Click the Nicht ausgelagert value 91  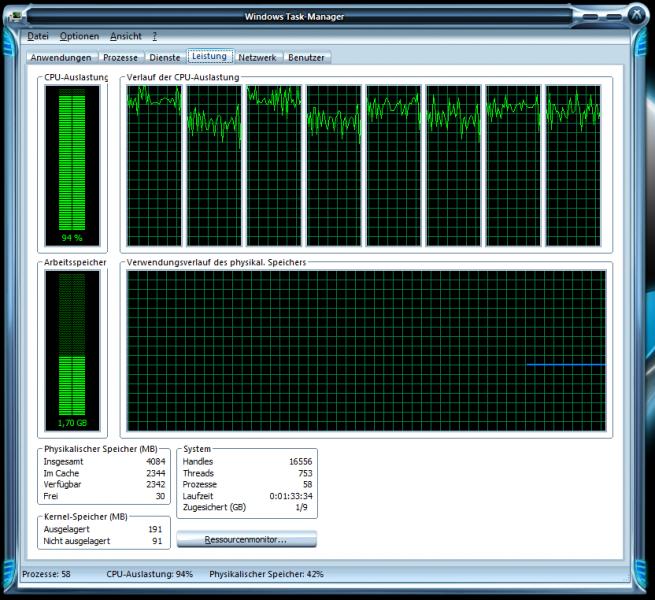point(157,541)
